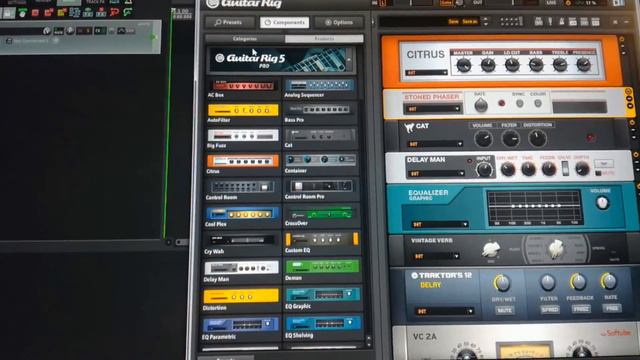Click the red record icon in DAW toolbar
The width and height of the screenshot is (640, 360).
tap(35, 13)
